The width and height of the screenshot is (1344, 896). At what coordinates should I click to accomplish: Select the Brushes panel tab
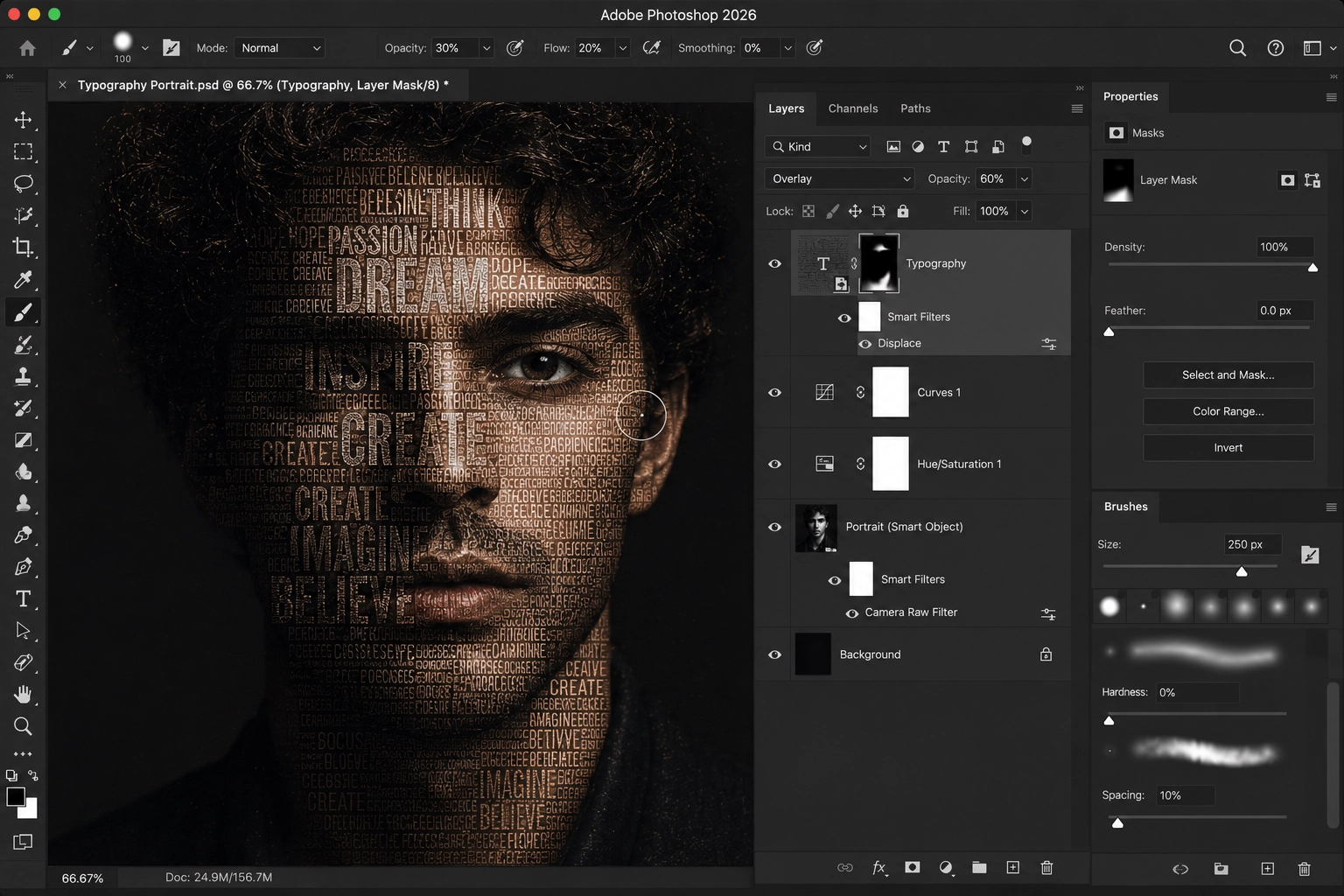tap(1125, 507)
